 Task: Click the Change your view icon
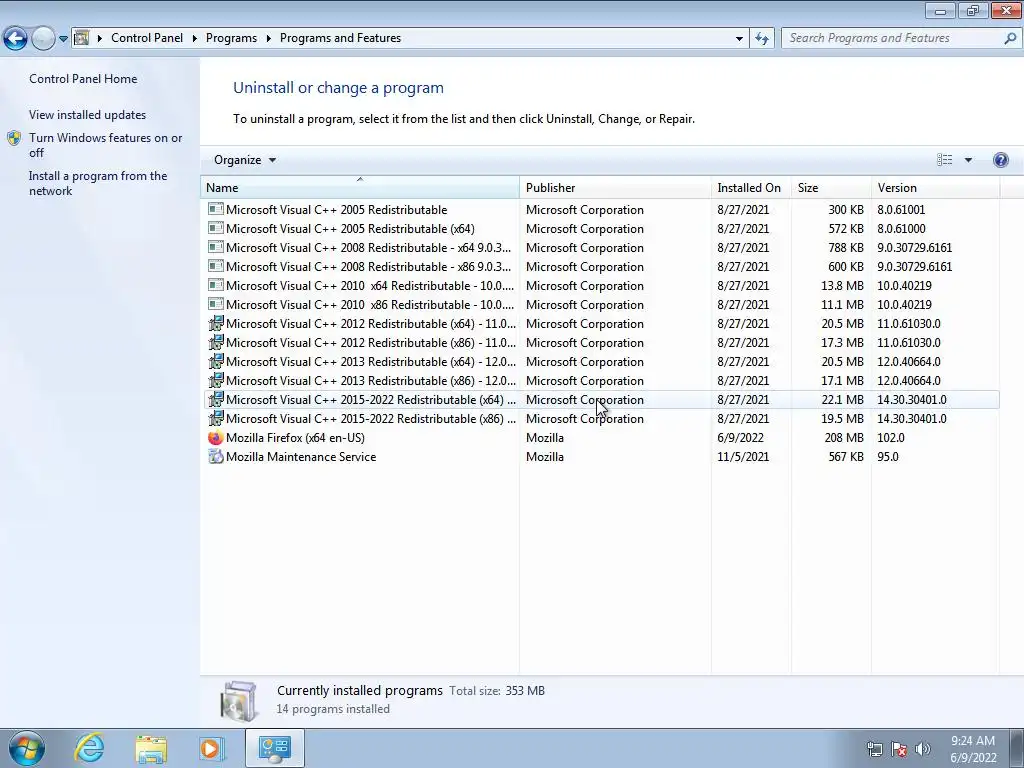click(944, 160)
